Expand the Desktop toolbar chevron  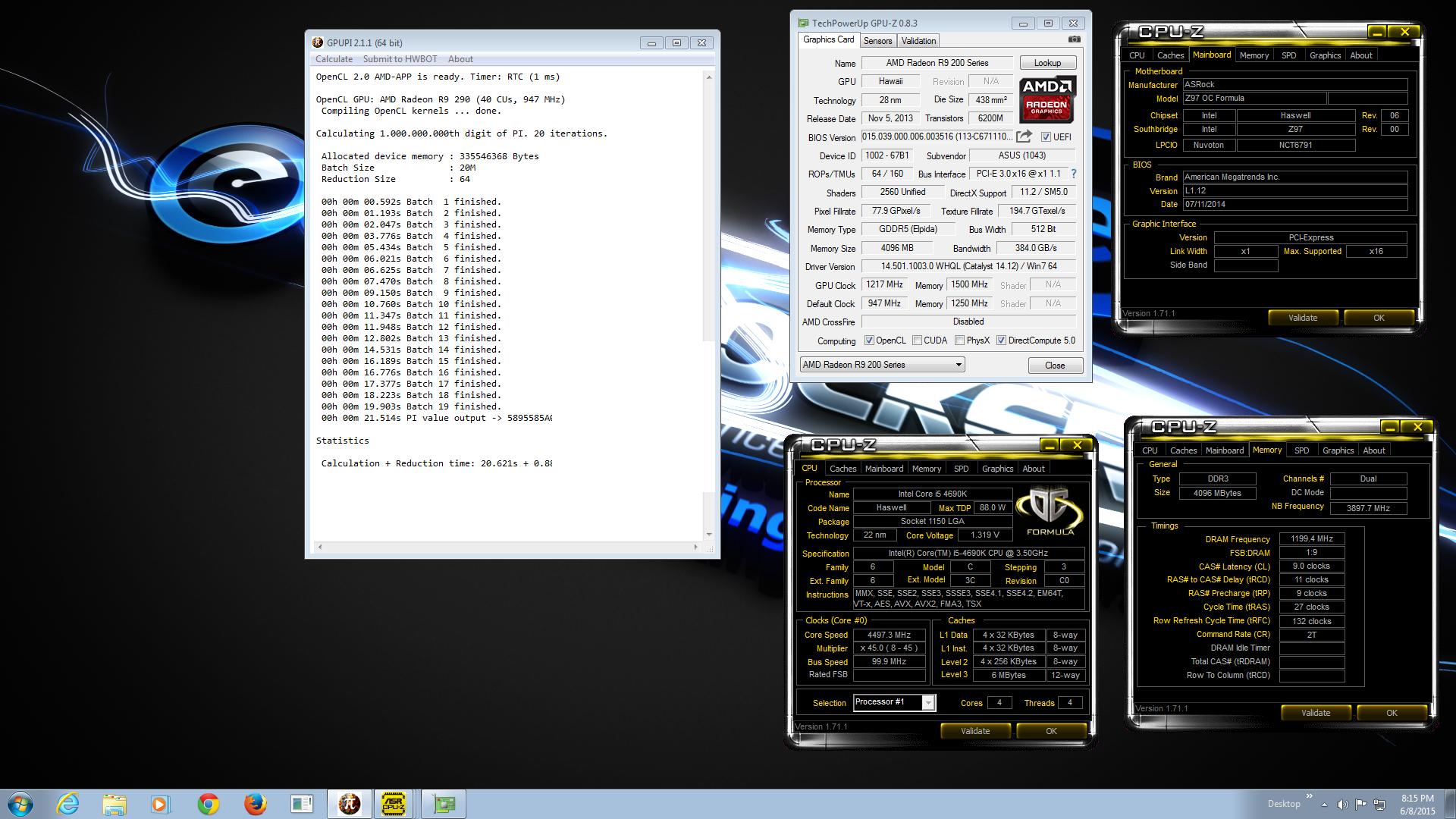pyautogui.click(x=1308, y=795)
